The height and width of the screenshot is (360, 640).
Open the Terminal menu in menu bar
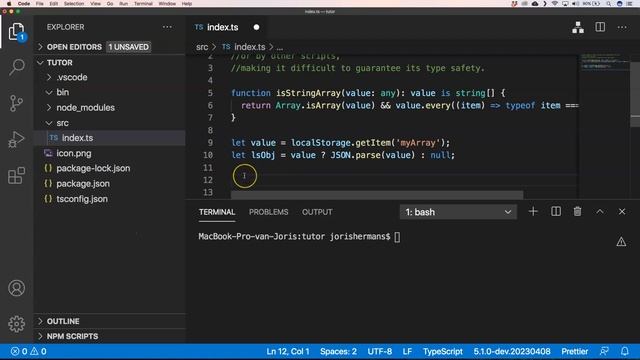click(x=143, y=3)
